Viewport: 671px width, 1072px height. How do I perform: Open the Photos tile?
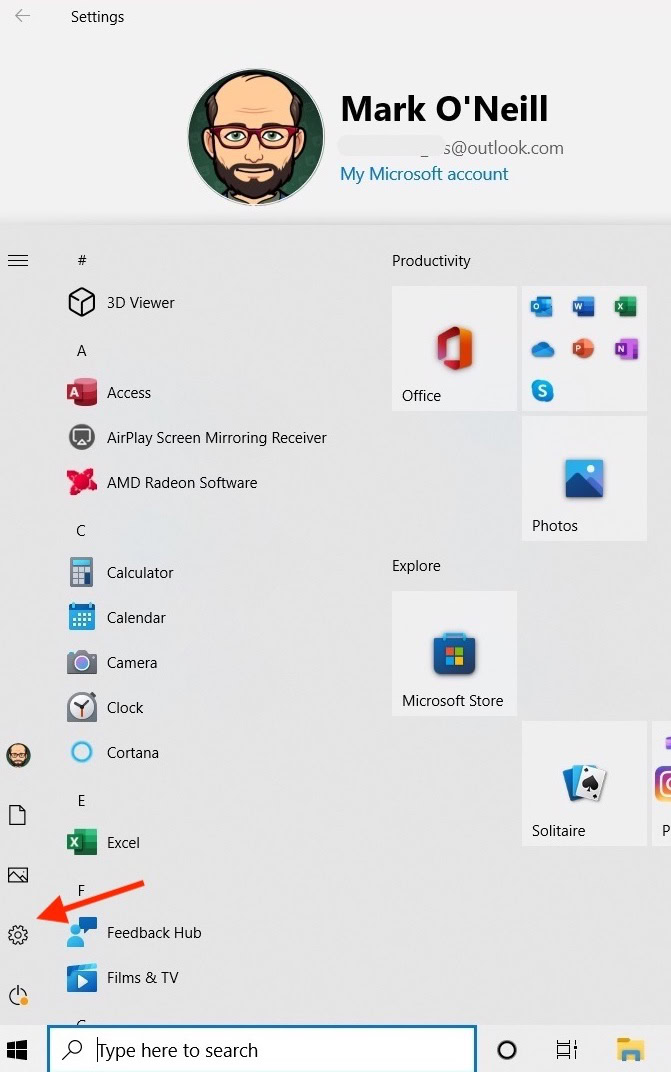[584, 478]
